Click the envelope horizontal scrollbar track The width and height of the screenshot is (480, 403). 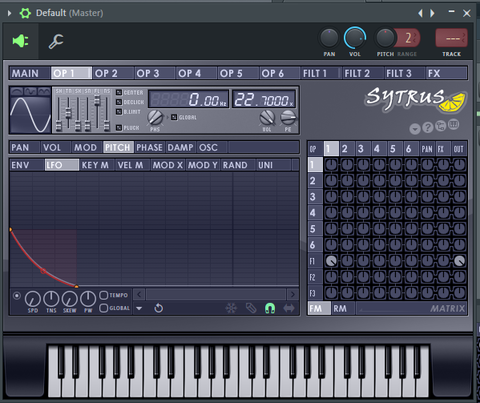coord(216,294)
